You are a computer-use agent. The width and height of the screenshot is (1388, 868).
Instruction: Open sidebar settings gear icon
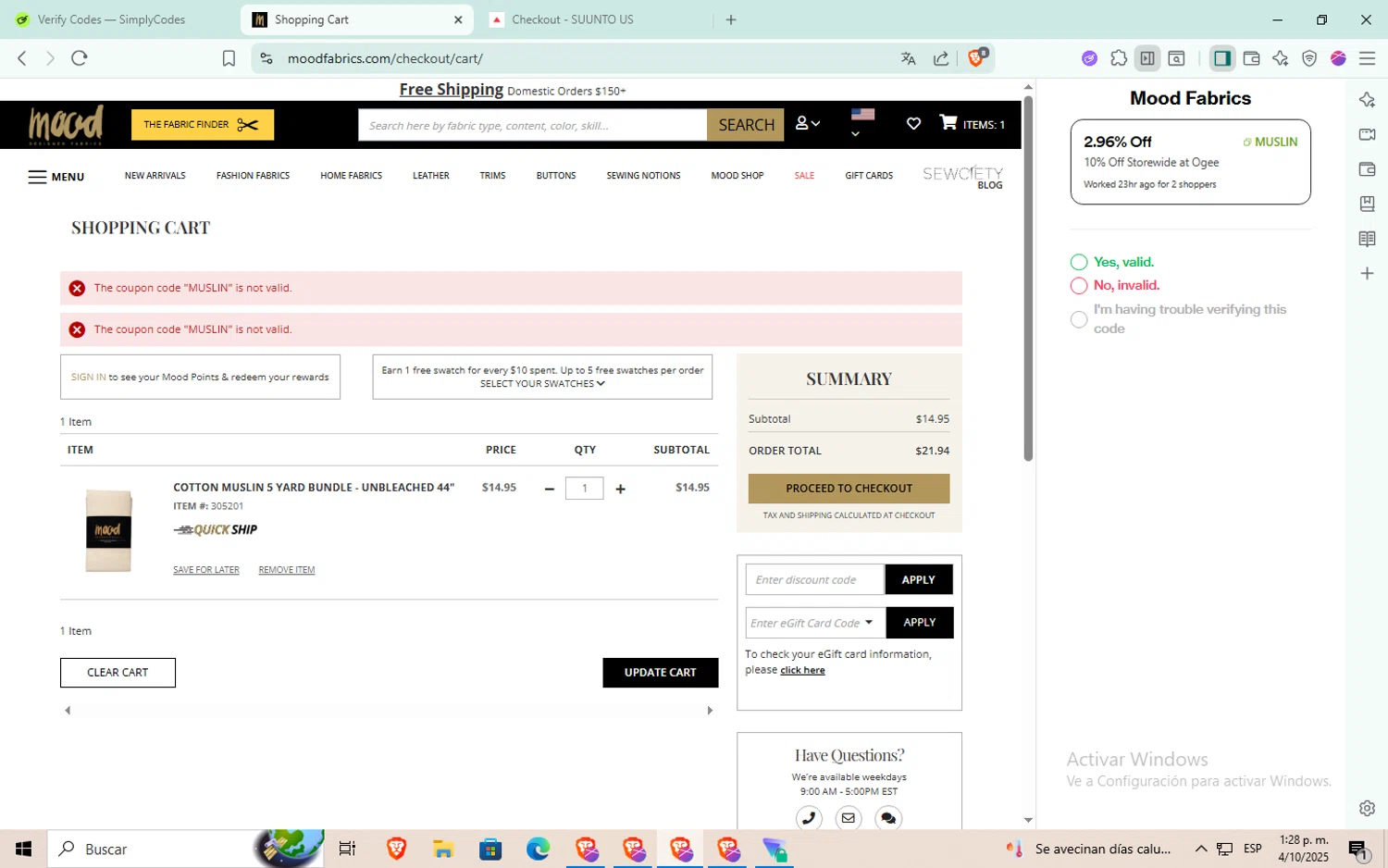tap(1367, 808)
